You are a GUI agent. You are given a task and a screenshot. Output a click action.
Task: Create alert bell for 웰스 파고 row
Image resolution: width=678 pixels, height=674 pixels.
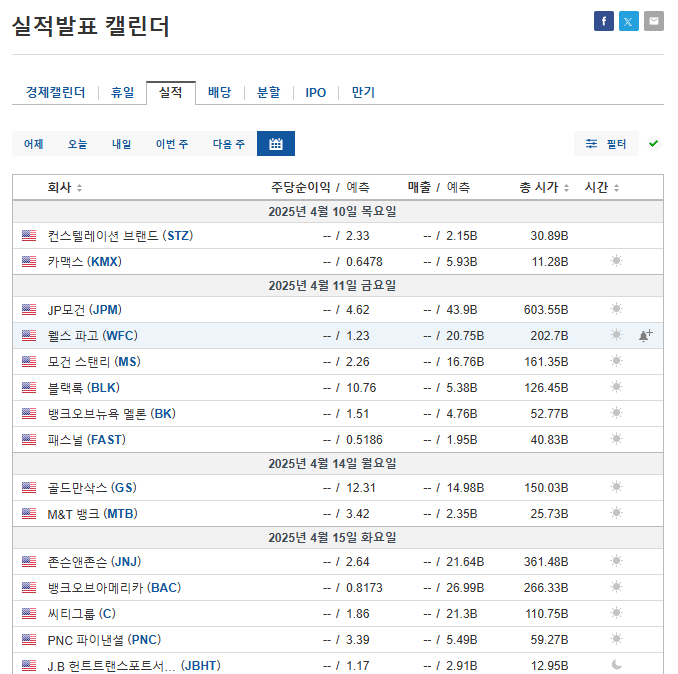(646, 335)
